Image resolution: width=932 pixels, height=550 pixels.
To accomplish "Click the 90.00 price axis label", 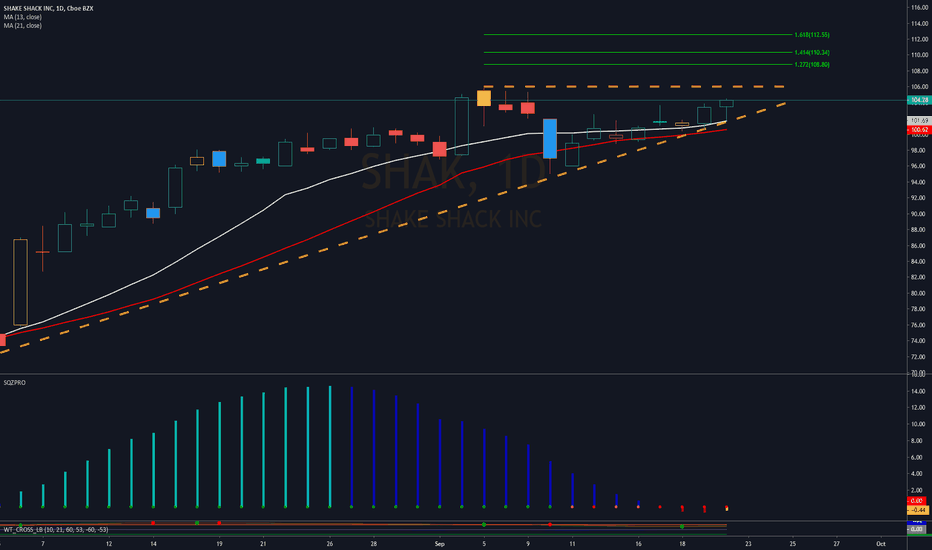I will (920, 214).
